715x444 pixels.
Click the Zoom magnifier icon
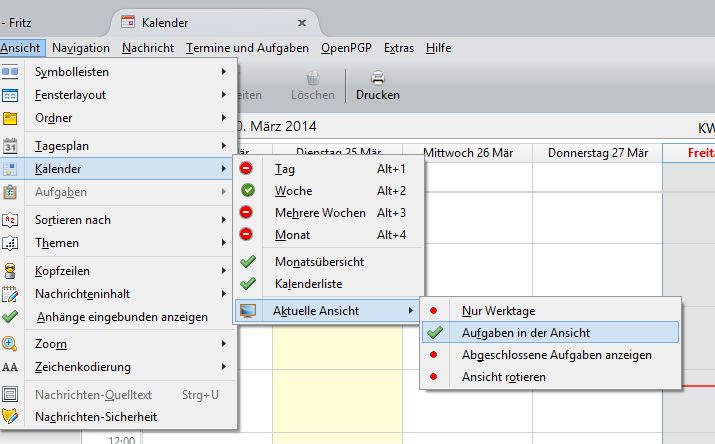click(x=10, y=344)
